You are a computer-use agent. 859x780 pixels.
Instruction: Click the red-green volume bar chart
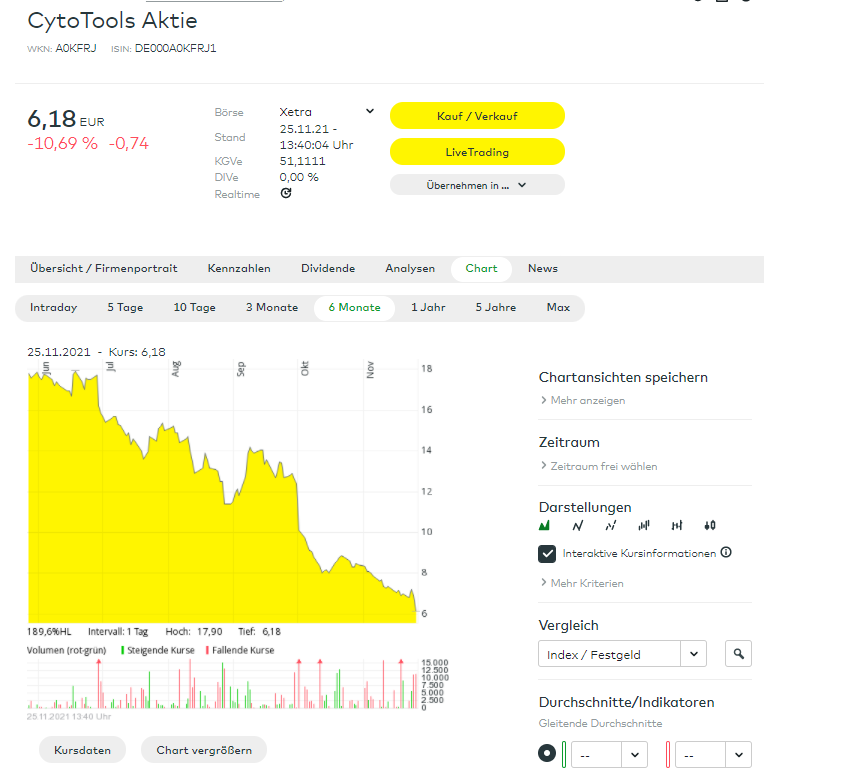click(222, 685)
